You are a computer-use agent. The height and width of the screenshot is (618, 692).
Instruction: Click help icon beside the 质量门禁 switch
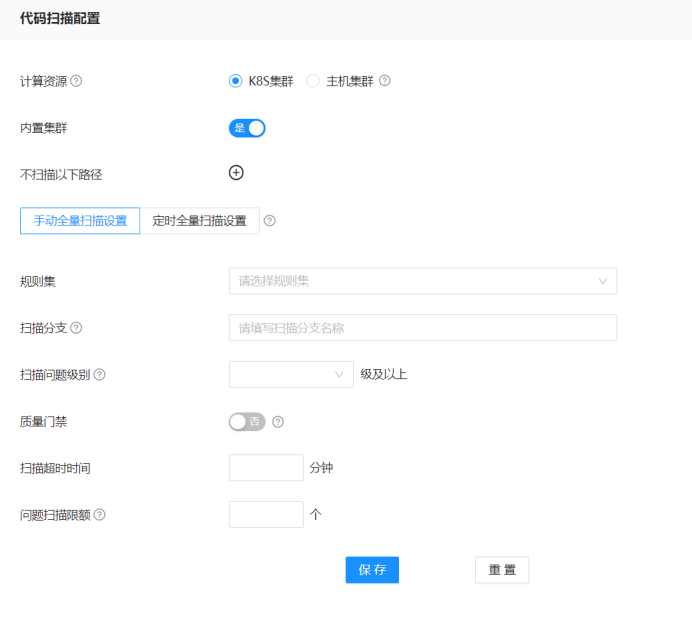[278, 422]
